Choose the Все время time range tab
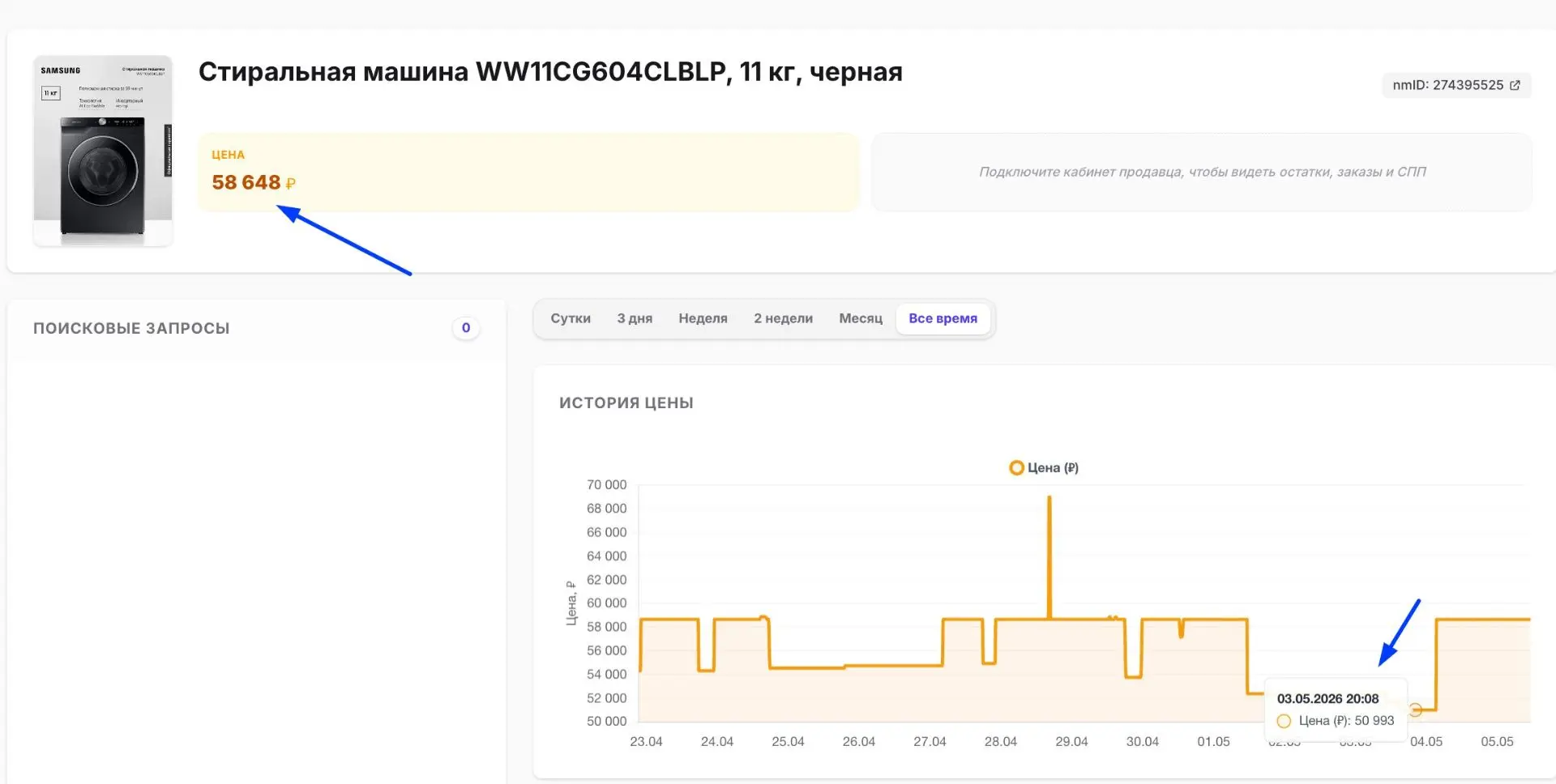Screen dimensions: 1556x784 (x=943, y=318)
